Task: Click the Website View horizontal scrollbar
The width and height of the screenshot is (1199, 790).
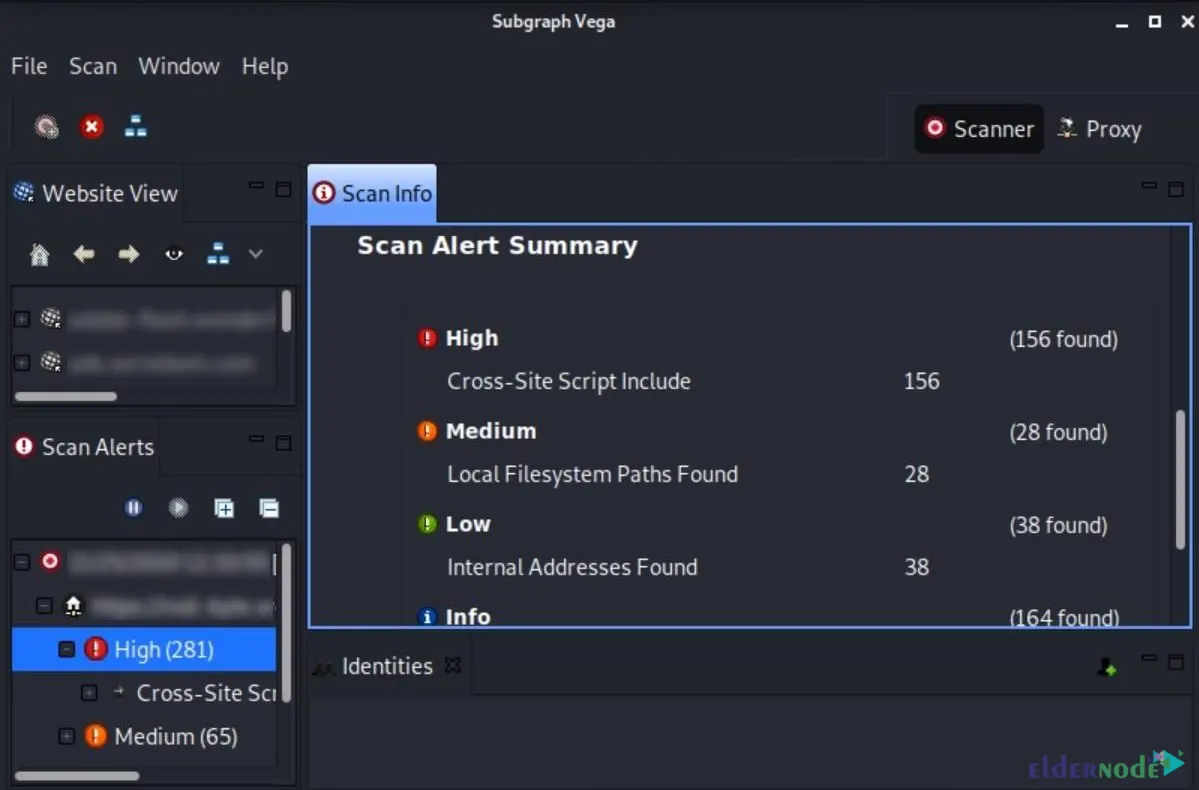Action: coord(66,396)
